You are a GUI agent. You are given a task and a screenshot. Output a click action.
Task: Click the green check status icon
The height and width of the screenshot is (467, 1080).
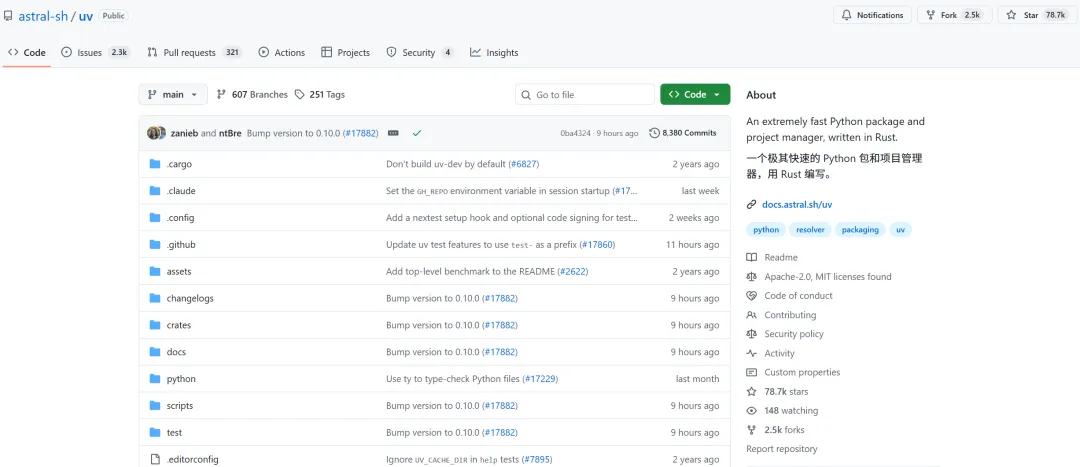tap(417, 133)
